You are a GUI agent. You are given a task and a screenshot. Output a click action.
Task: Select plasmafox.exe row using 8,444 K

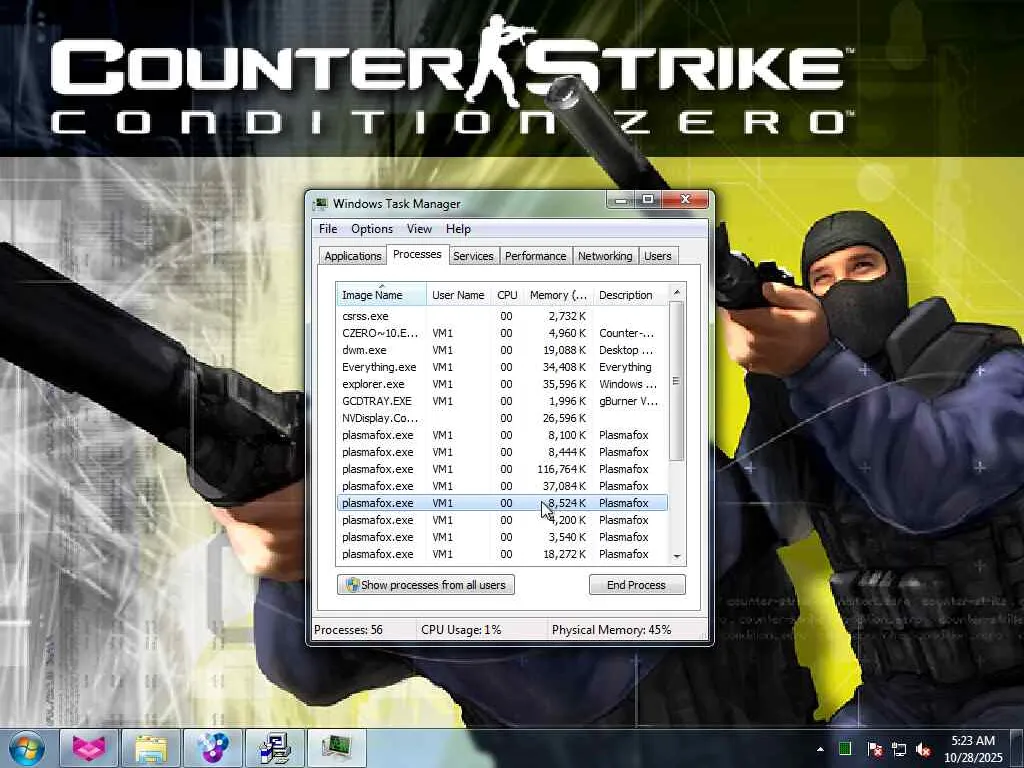pyautogui.click(x=502, y=452)
